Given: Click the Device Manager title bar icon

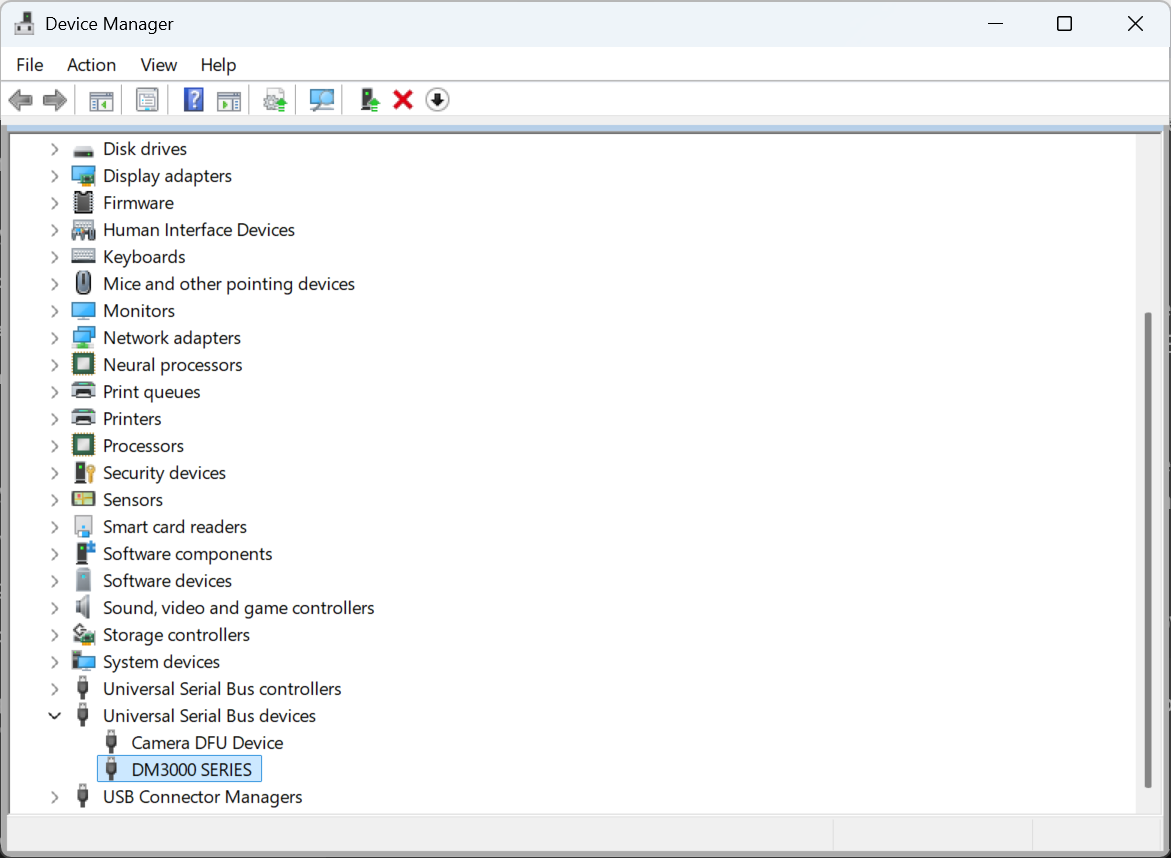Looking at the screenshot, I should (24, 23).
